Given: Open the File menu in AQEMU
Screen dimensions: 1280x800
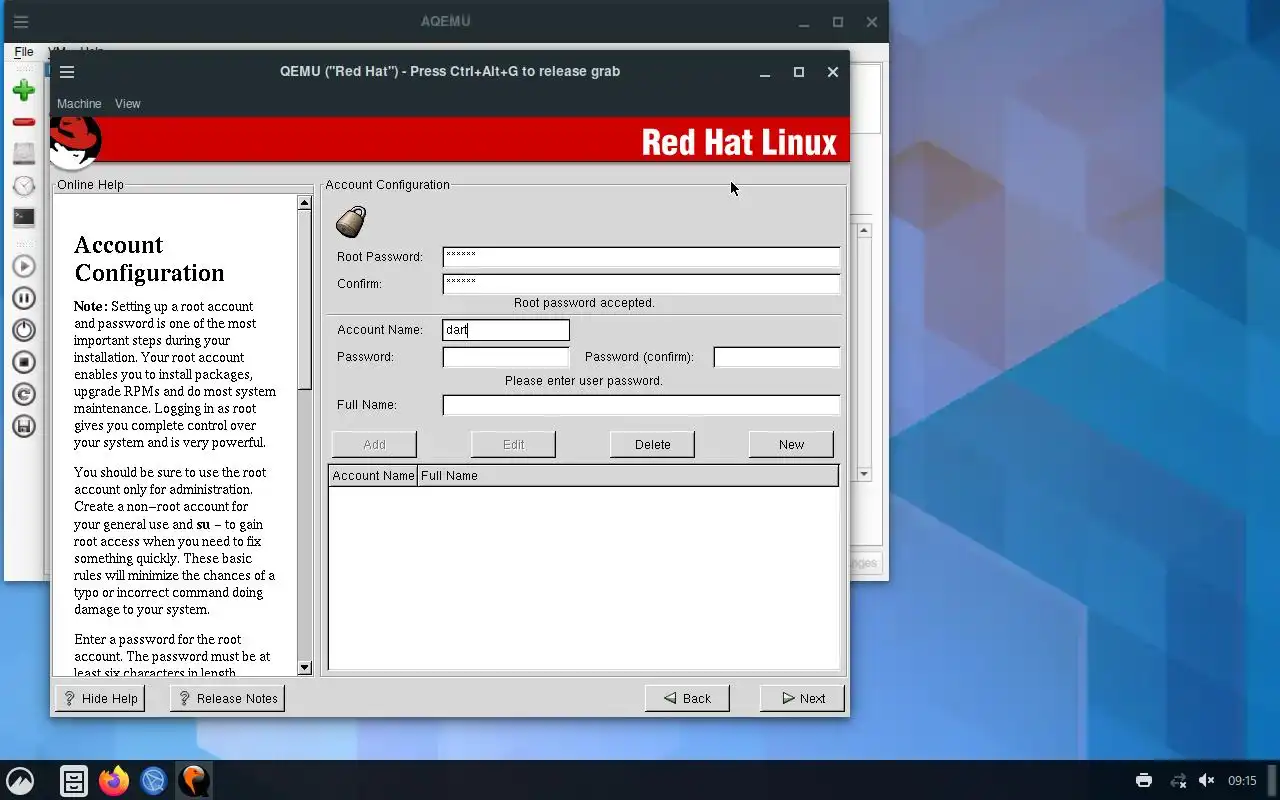Looking at the screenshot, I should click(x=24, y=51).
